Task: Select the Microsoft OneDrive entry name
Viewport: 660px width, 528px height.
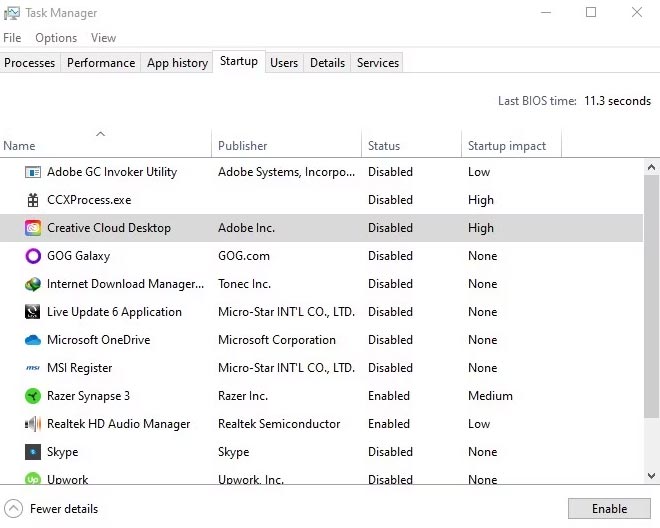Action: [x=98, y=340]
